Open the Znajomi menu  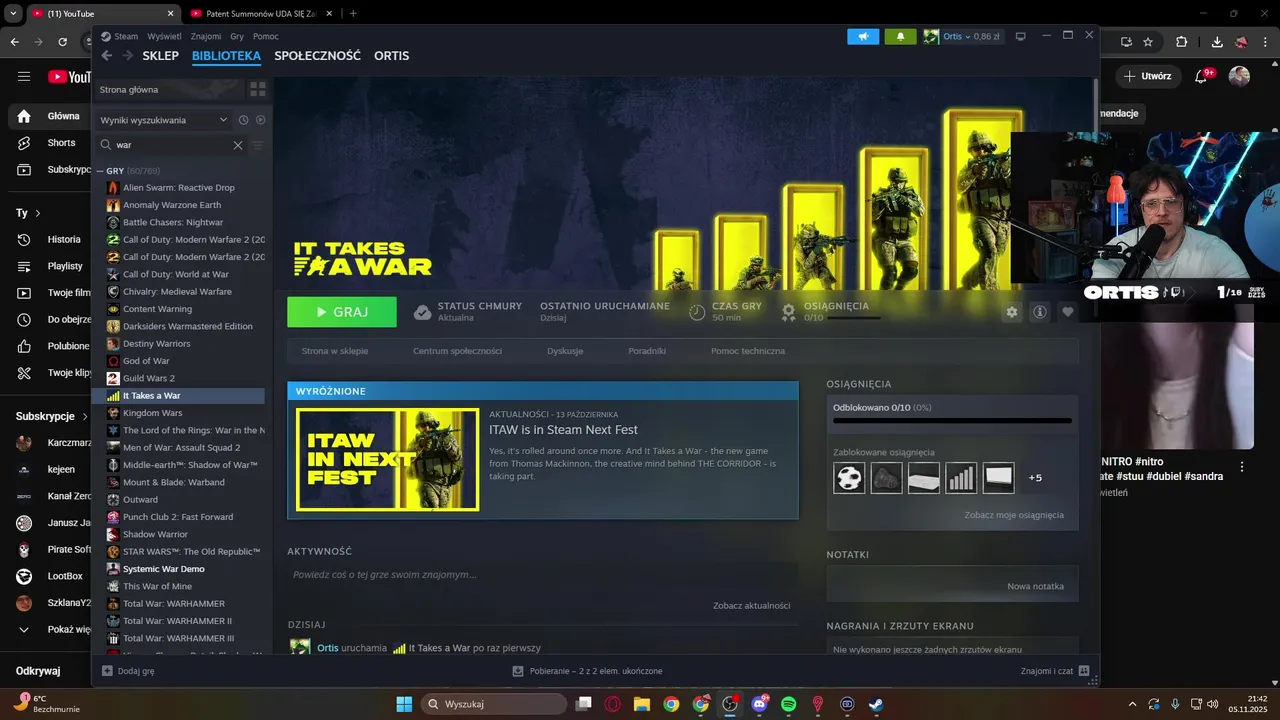[206, 36]
